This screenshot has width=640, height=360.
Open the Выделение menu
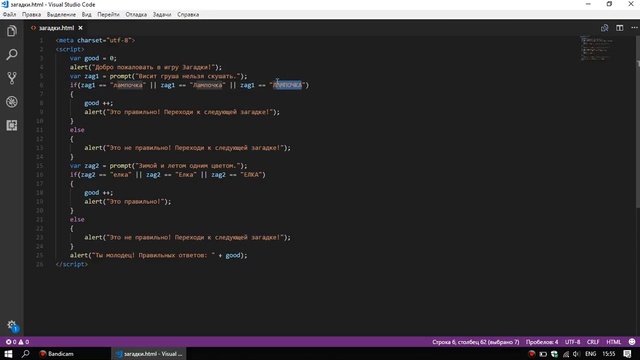(x=61, y=14)
